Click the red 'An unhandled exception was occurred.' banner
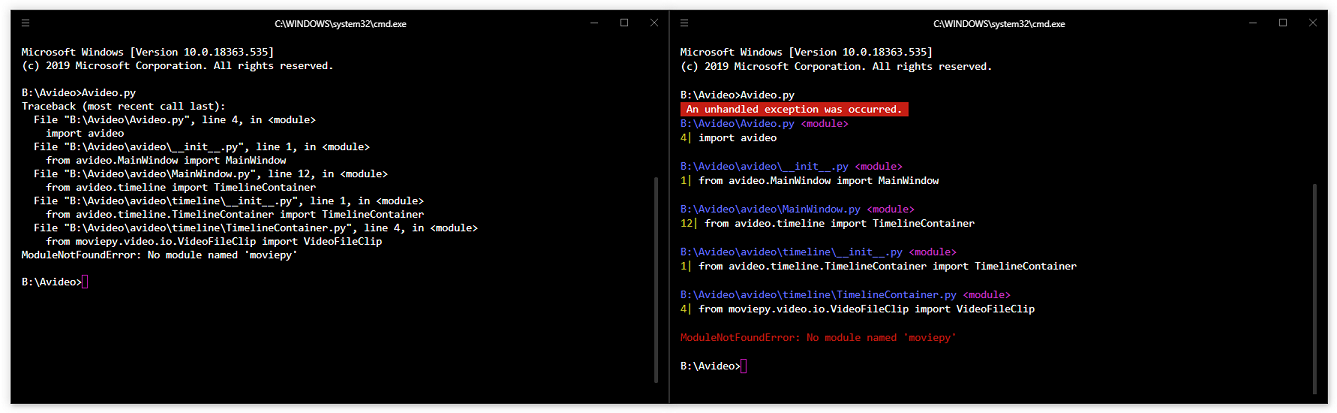Screen dimensions: 1337x413 click(x=794, y=108)
